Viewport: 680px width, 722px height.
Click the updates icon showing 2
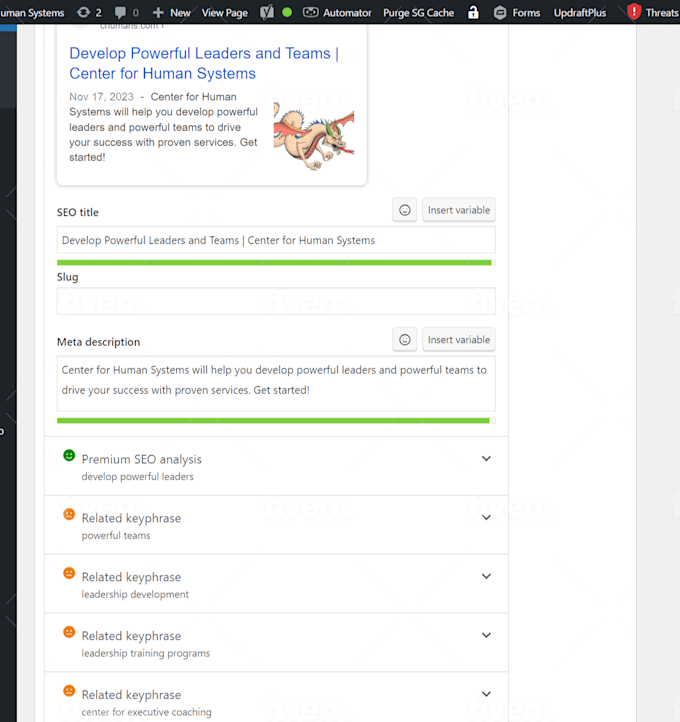coord(84,12)
